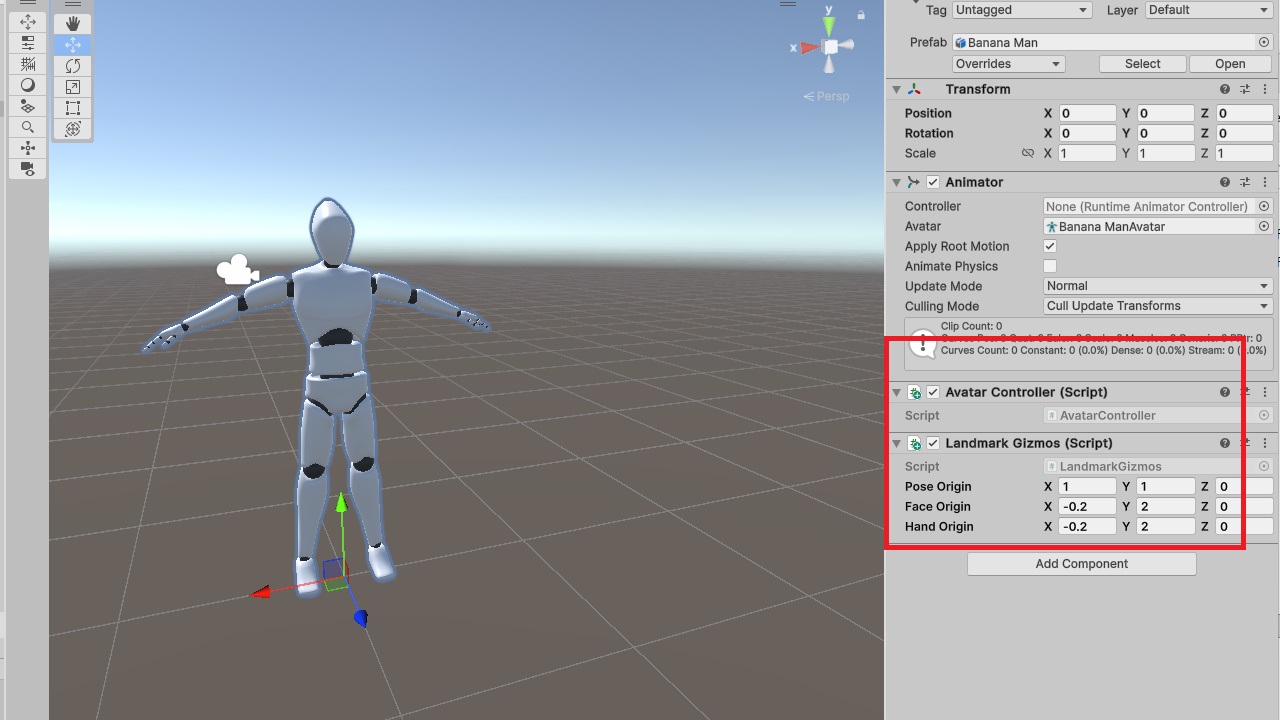Select the Scale tool
Screen dimensions: 1280x720
click(x=73, y=87)
